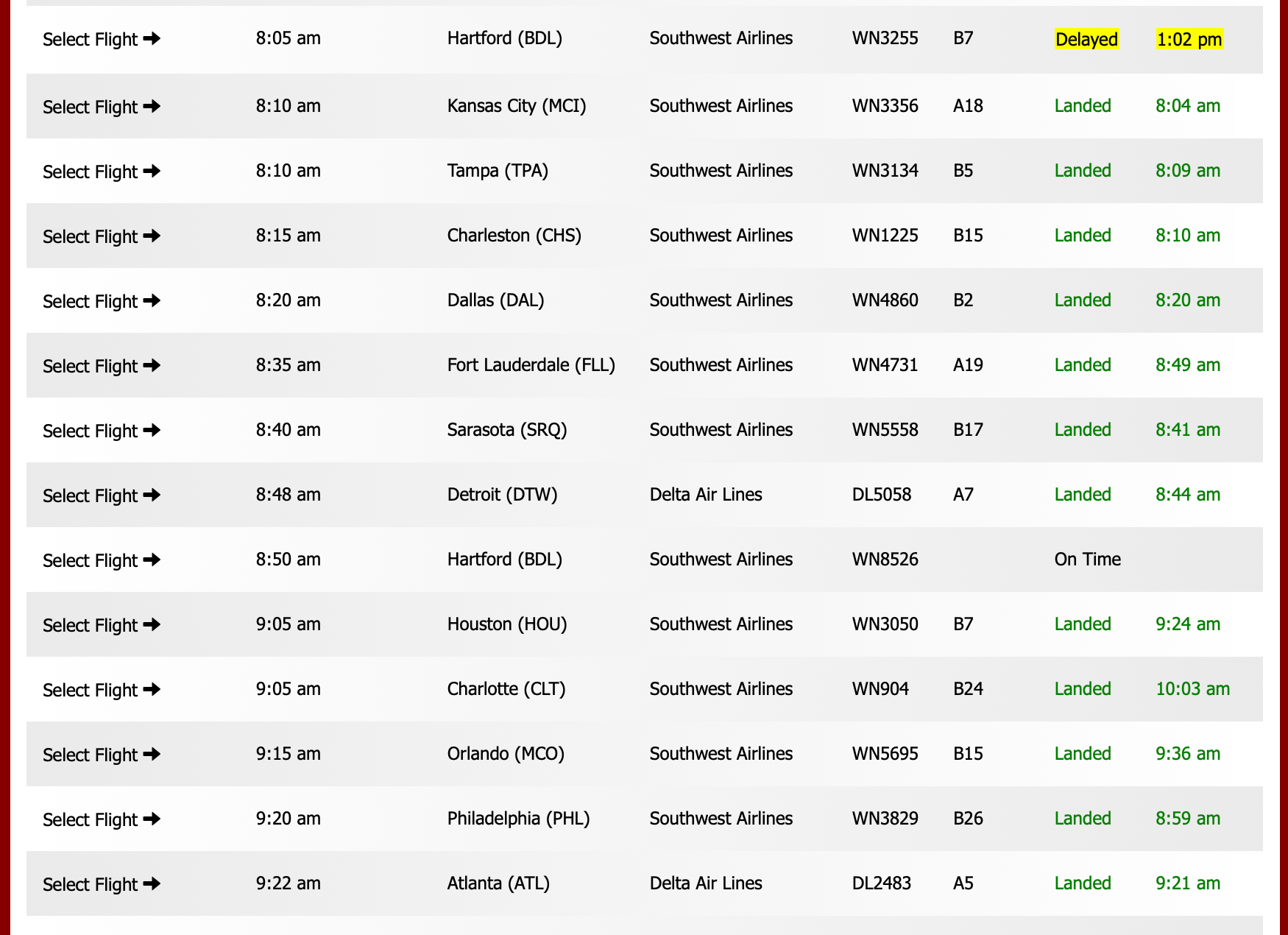Screen dimensions: 1288x935
Task: Click flight number WN3255
Action: [x=885, y=38]
